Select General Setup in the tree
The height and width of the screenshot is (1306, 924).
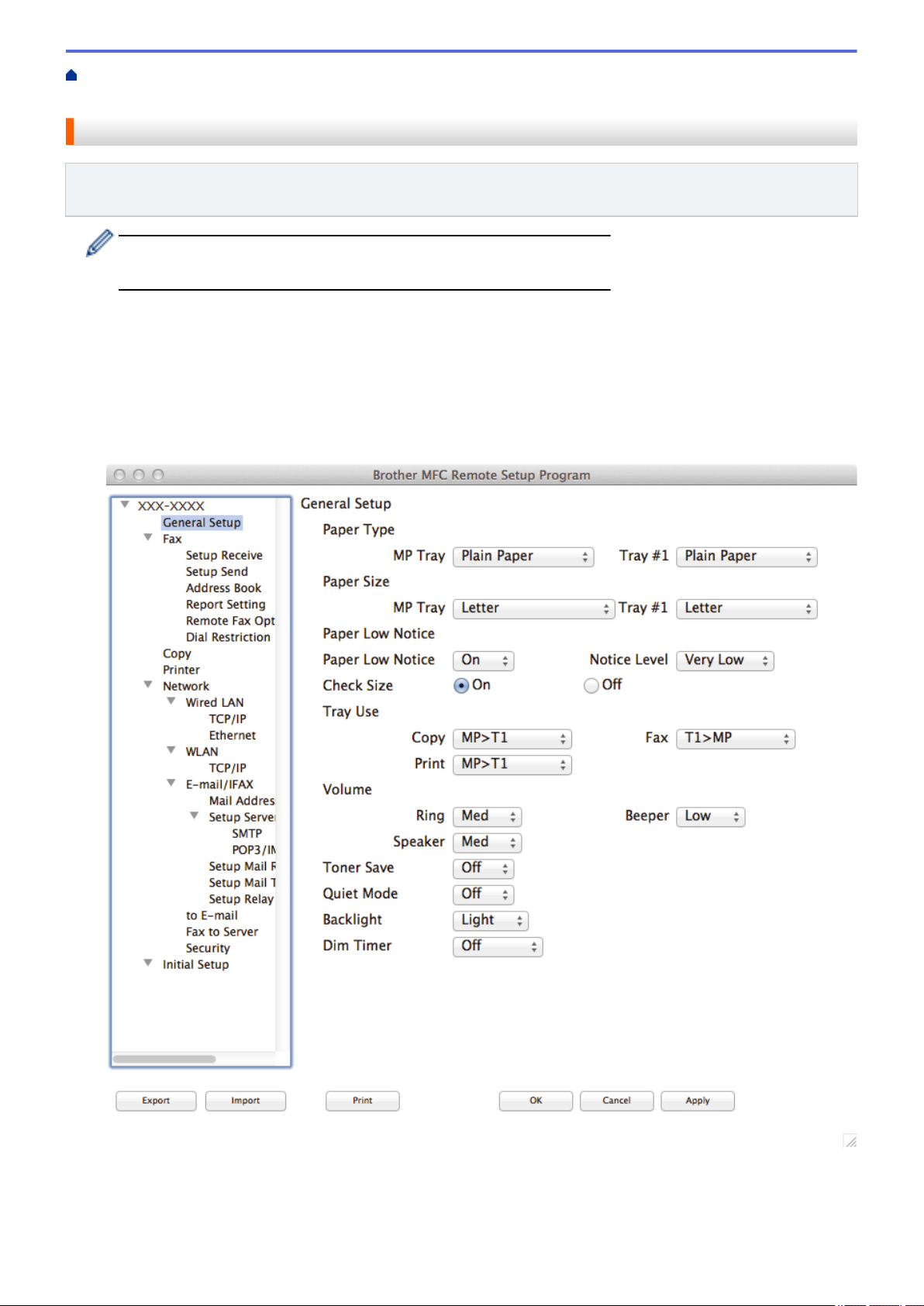pos(202,522)
